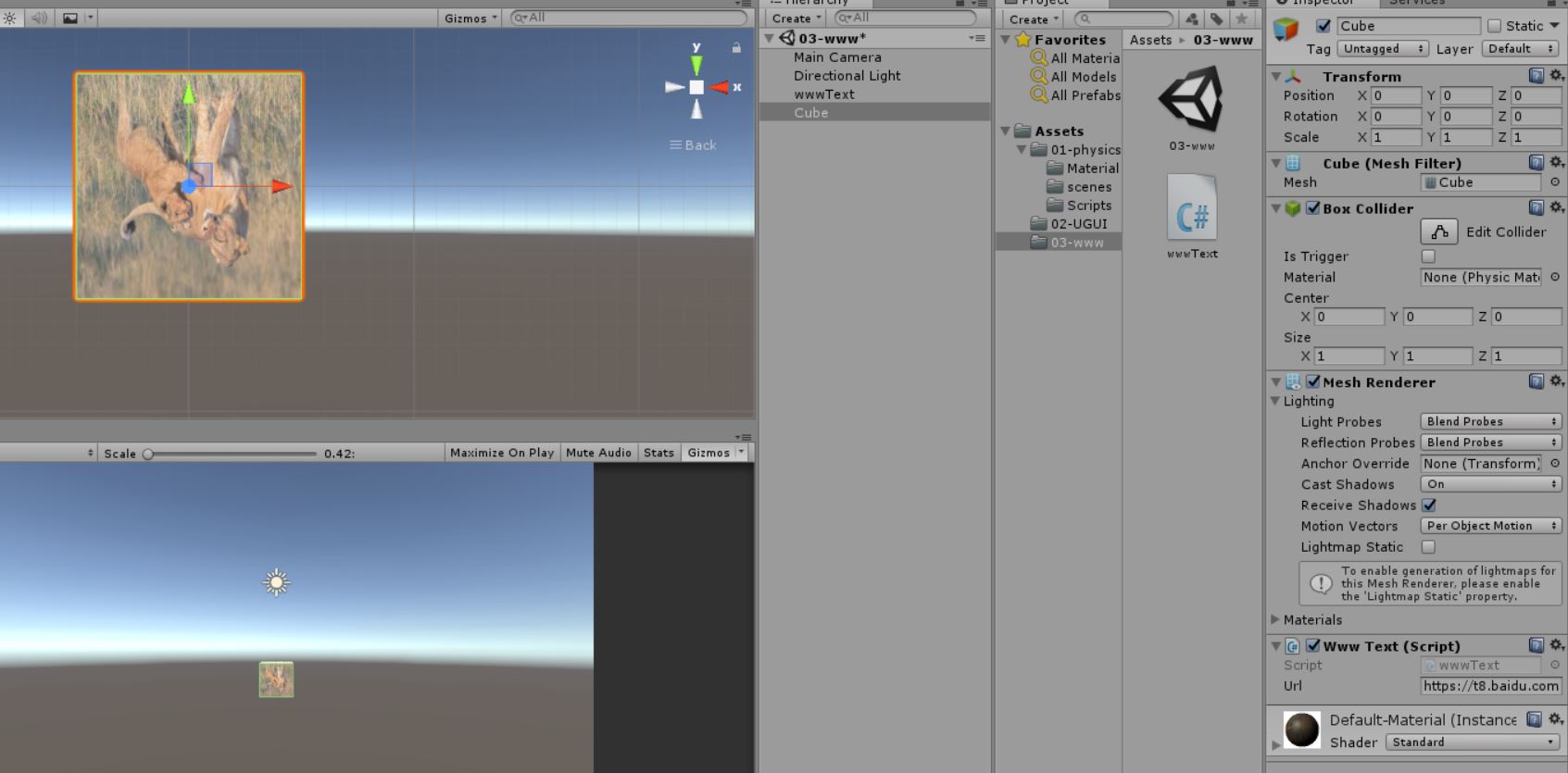Open Mesh Filter gear menu
1568x773 pixels.
pos(1557,162)
